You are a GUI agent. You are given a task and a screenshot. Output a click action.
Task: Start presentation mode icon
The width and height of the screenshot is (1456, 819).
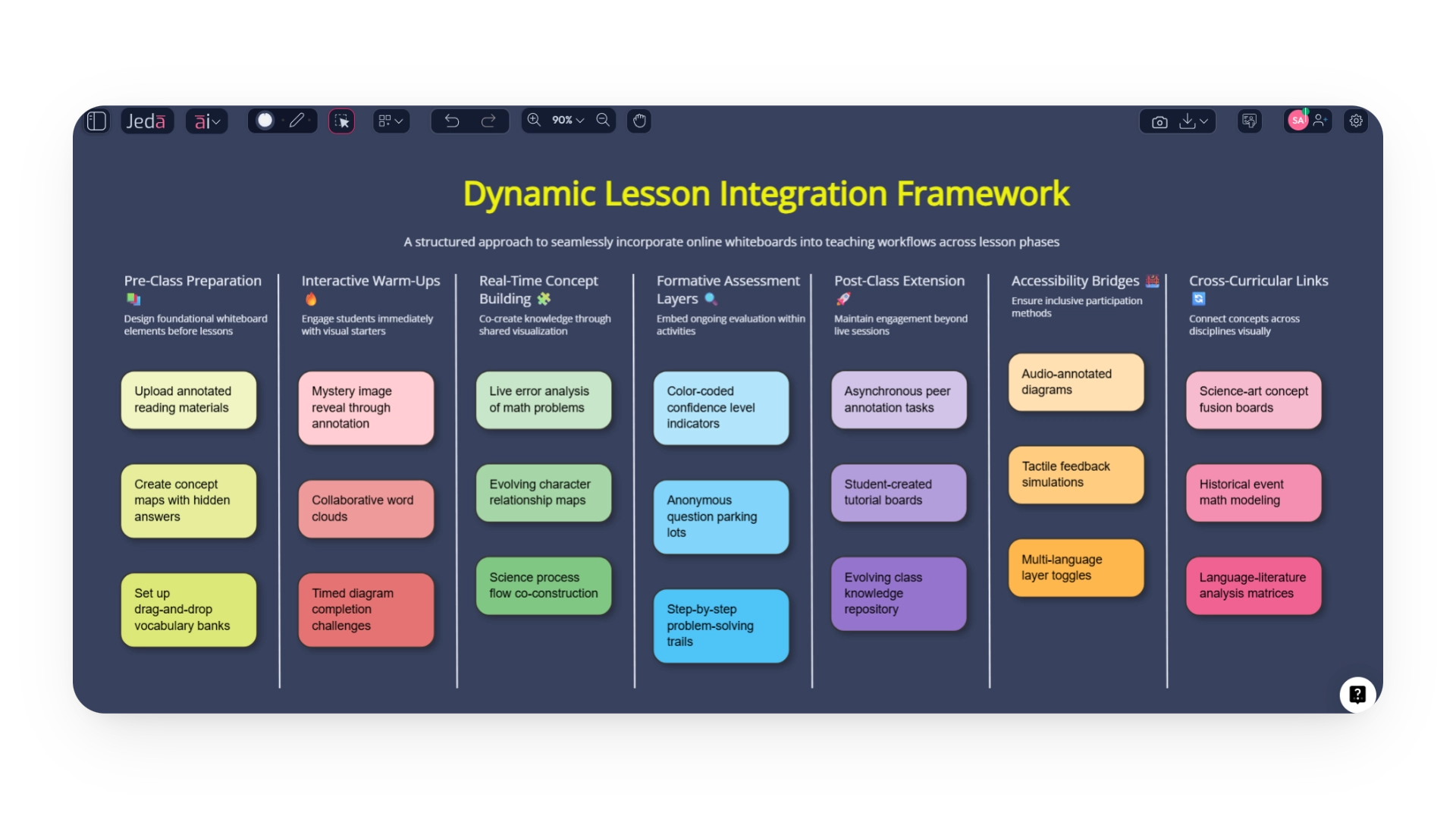pos(1249,121)
